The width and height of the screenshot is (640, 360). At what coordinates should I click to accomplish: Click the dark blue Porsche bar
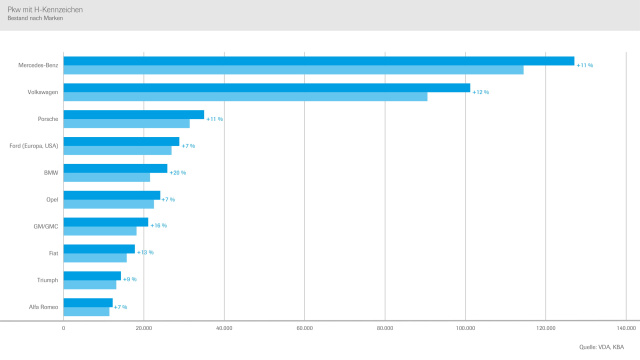(134, 115)
